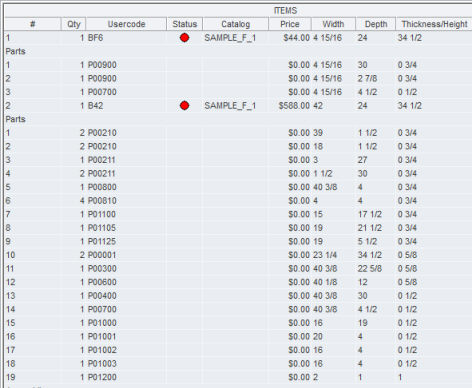Click the Parts label under B42

[x=15, y=119]
